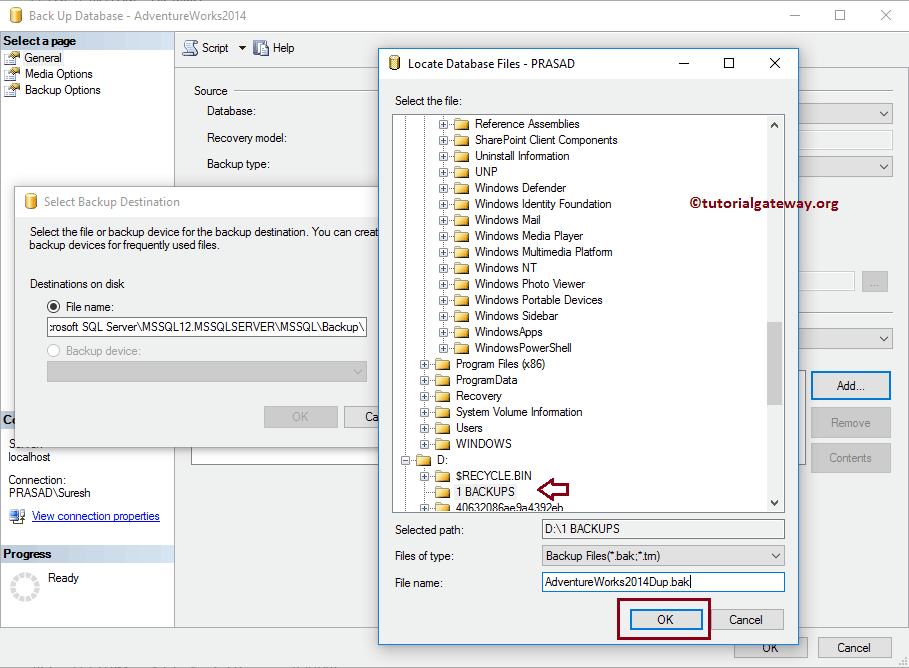The height and width of the screenshot is (668, 909).
Task: Click Windows Multimedia Platform folder icon
Action: (461, 252)
